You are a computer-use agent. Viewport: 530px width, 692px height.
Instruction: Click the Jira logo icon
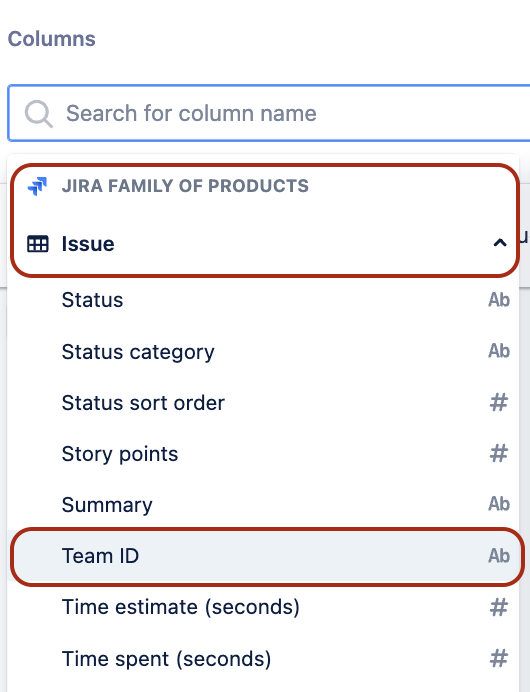[37, 186]
